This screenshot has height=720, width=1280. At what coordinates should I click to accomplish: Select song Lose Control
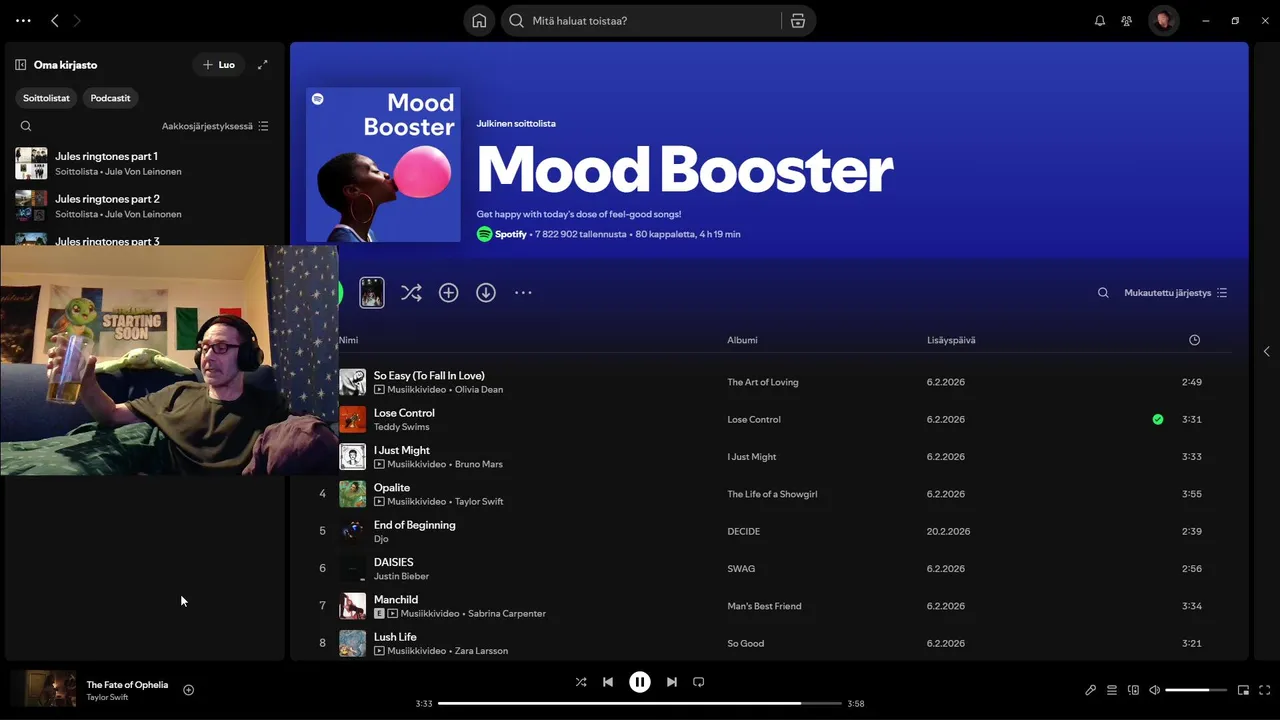(x=404, y=412)
